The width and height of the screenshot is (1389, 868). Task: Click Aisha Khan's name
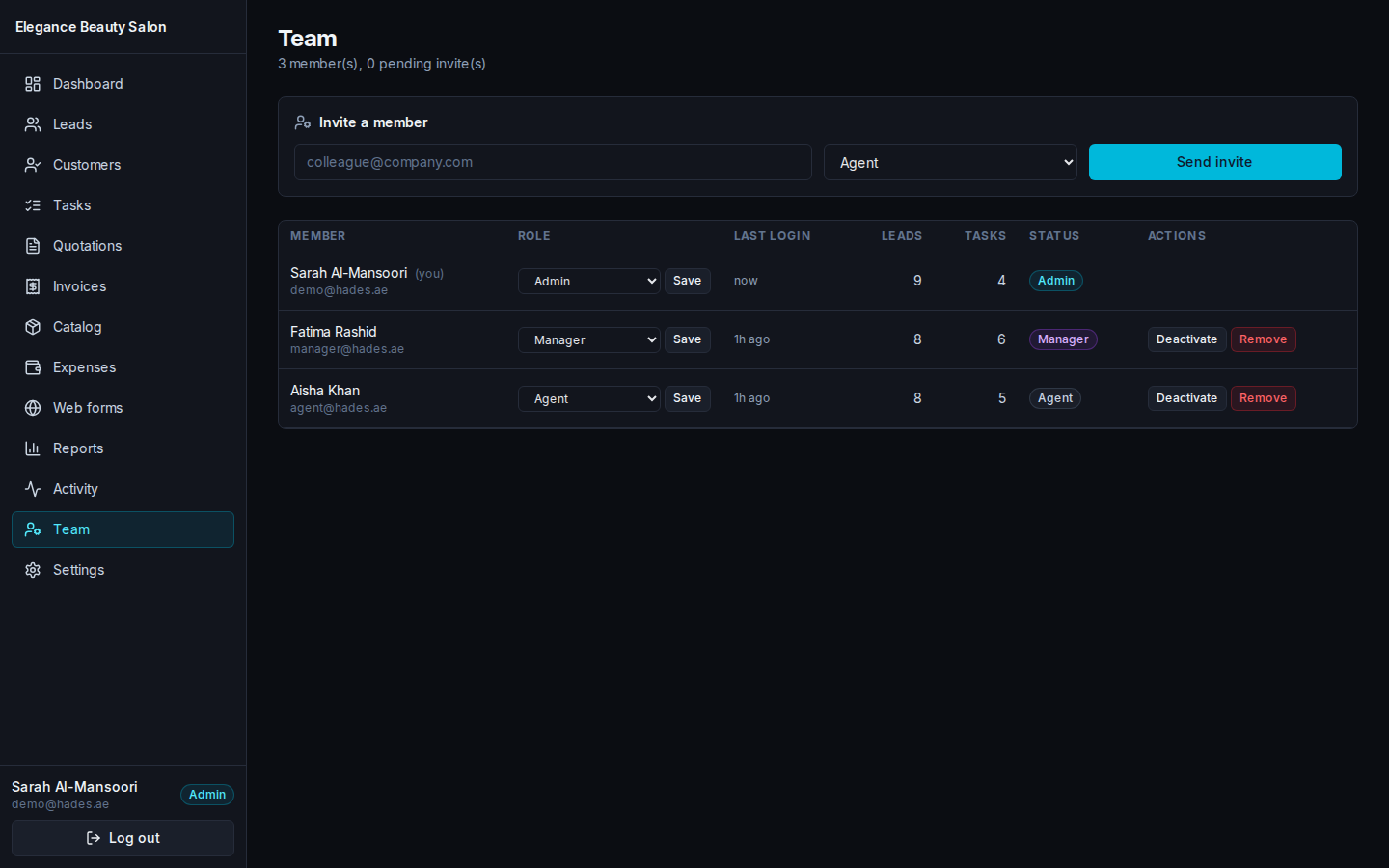click(x=325, y=391)
